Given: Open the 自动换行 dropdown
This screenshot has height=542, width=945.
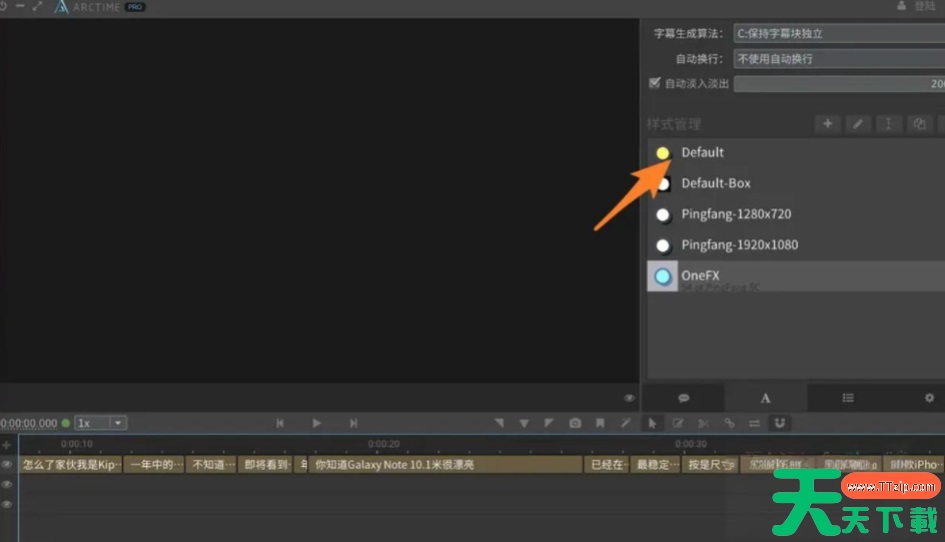Looking at the screenshot, I should (x=838, y=58).
